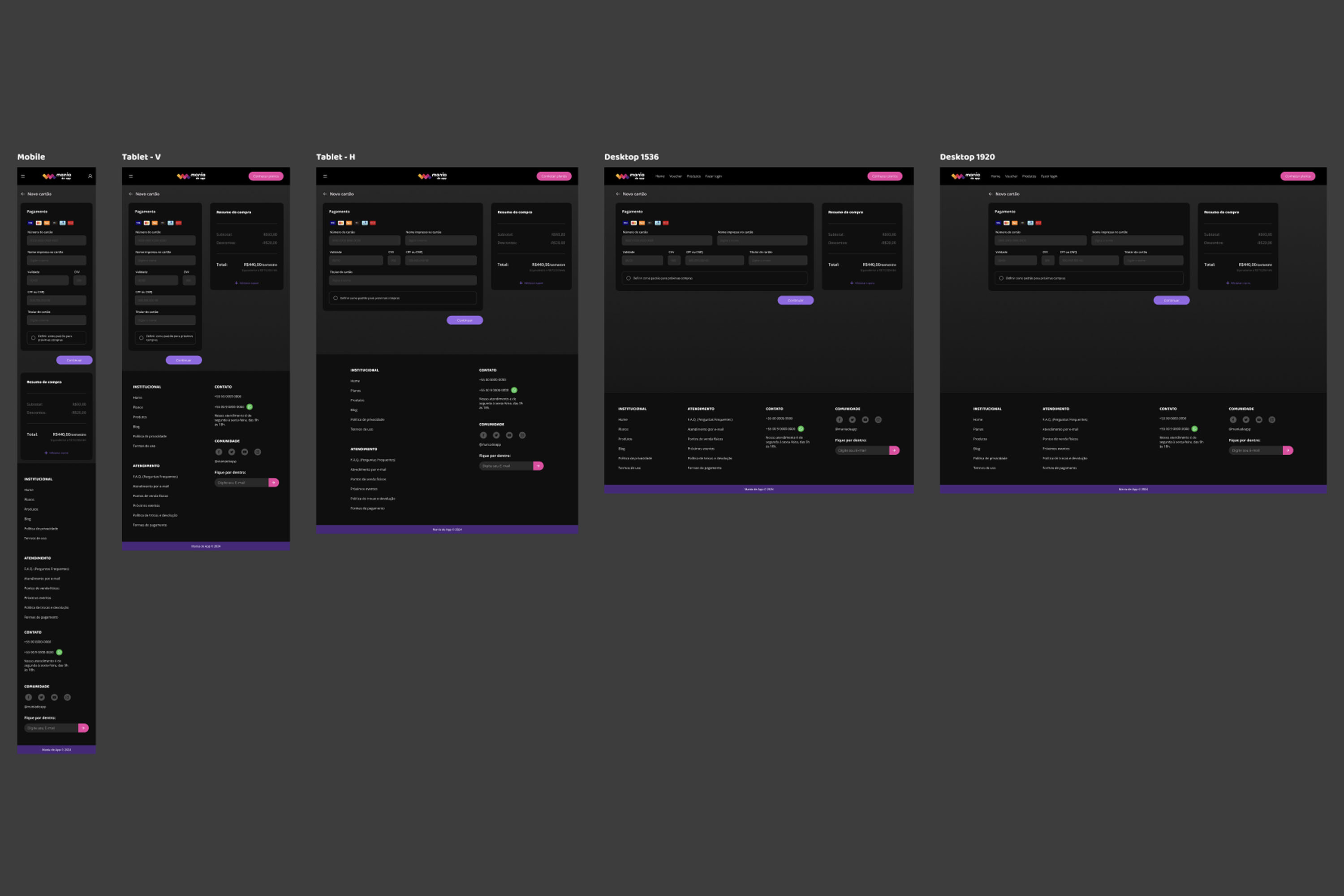Click Voucher nav item in Desktop 1536 header
1344x896 pixels.
point(676,176)
